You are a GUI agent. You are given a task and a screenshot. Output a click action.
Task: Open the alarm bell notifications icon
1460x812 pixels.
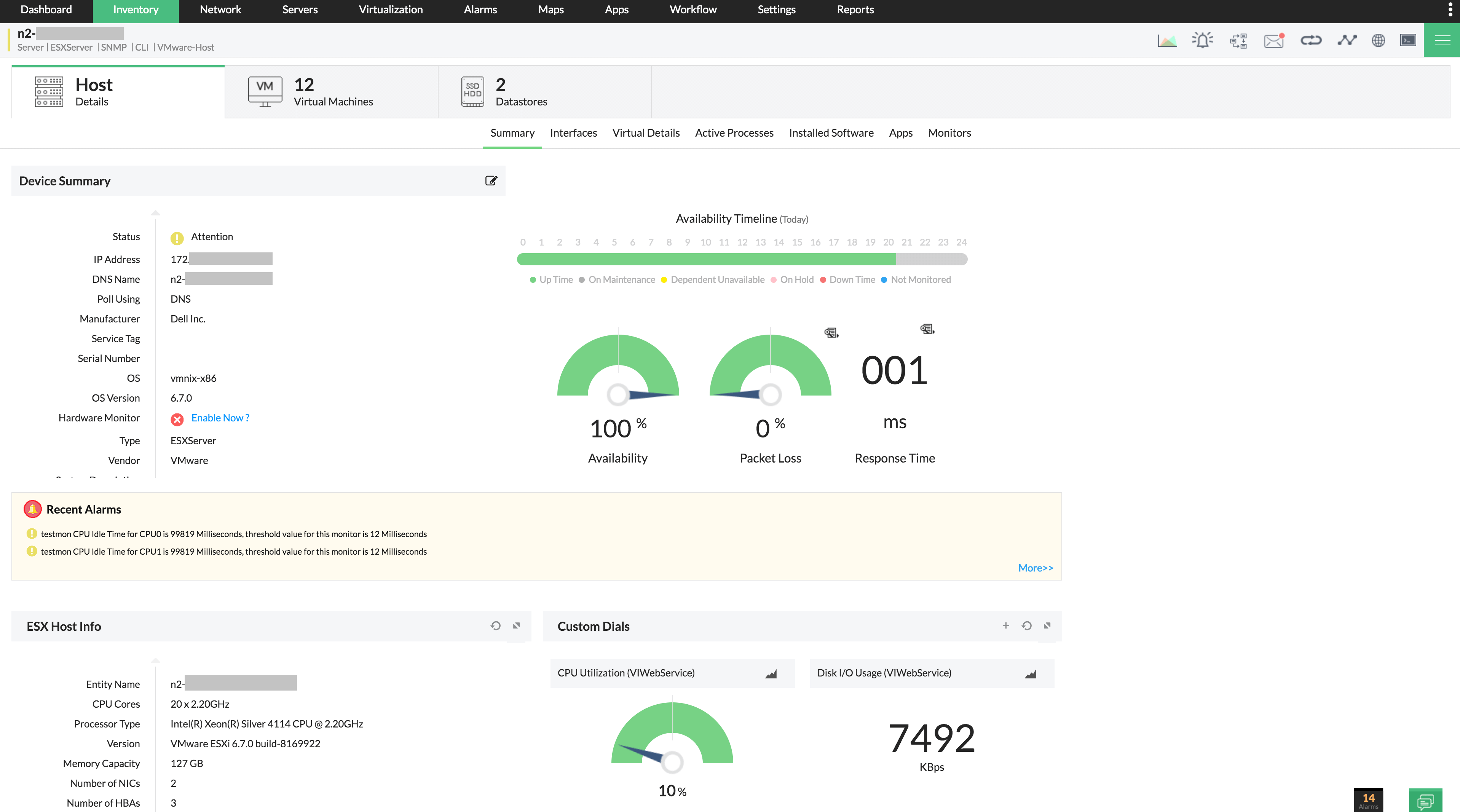coord(1201,42)
